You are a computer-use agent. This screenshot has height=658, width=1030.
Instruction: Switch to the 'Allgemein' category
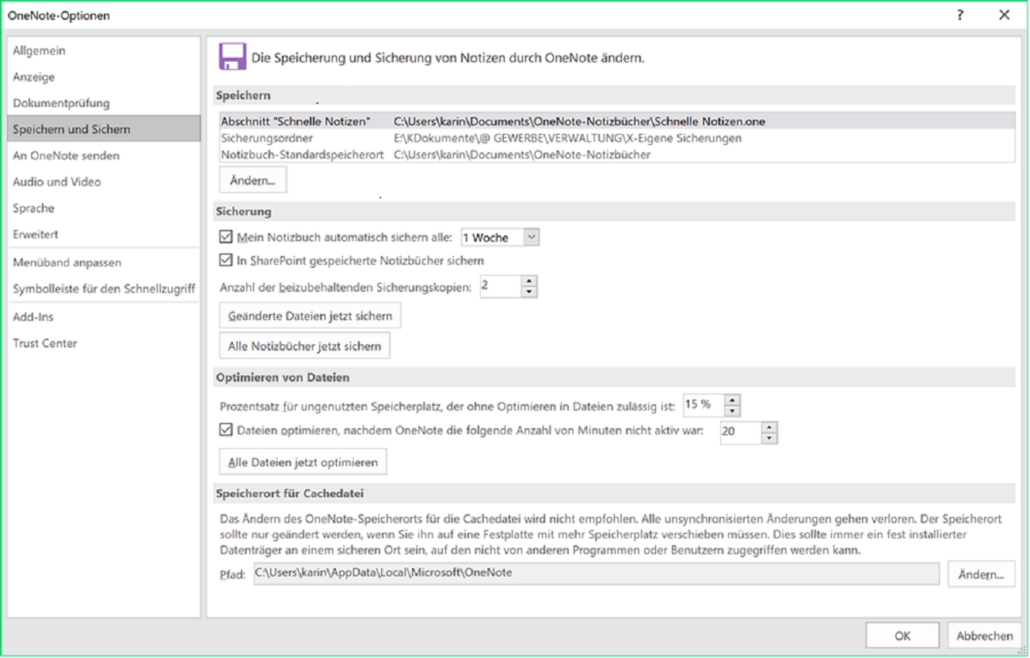pyautogui.click(x=44, y=50)
